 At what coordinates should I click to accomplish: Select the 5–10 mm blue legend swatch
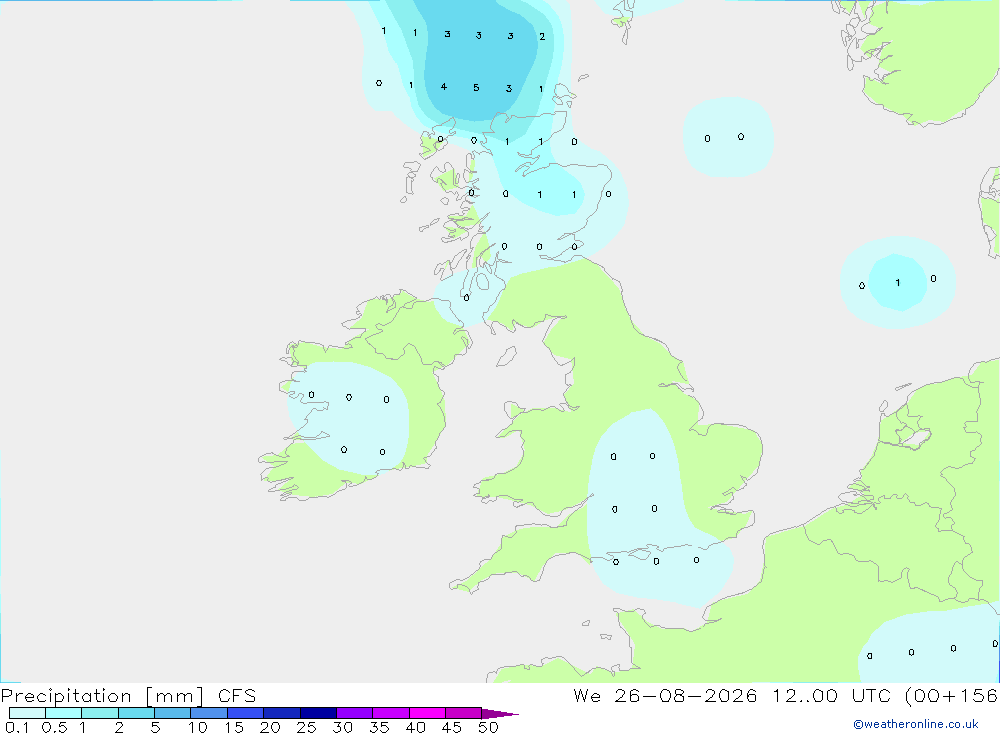(173, 713)
